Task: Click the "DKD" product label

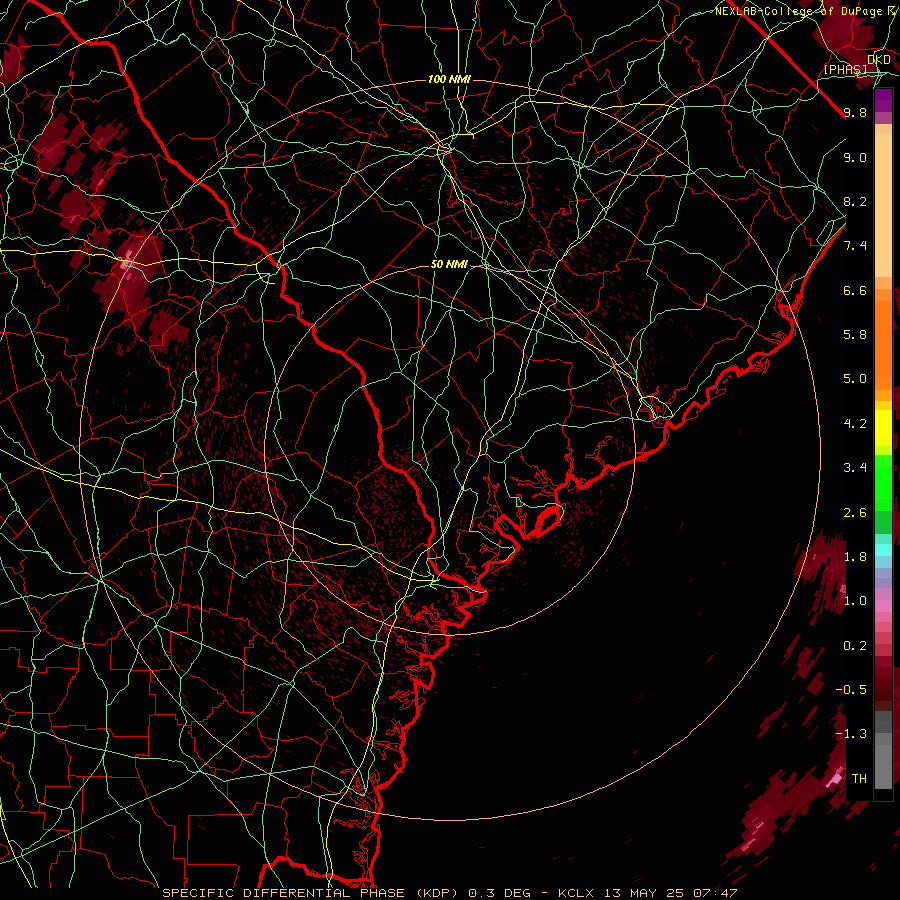Action: pos(879,60)
